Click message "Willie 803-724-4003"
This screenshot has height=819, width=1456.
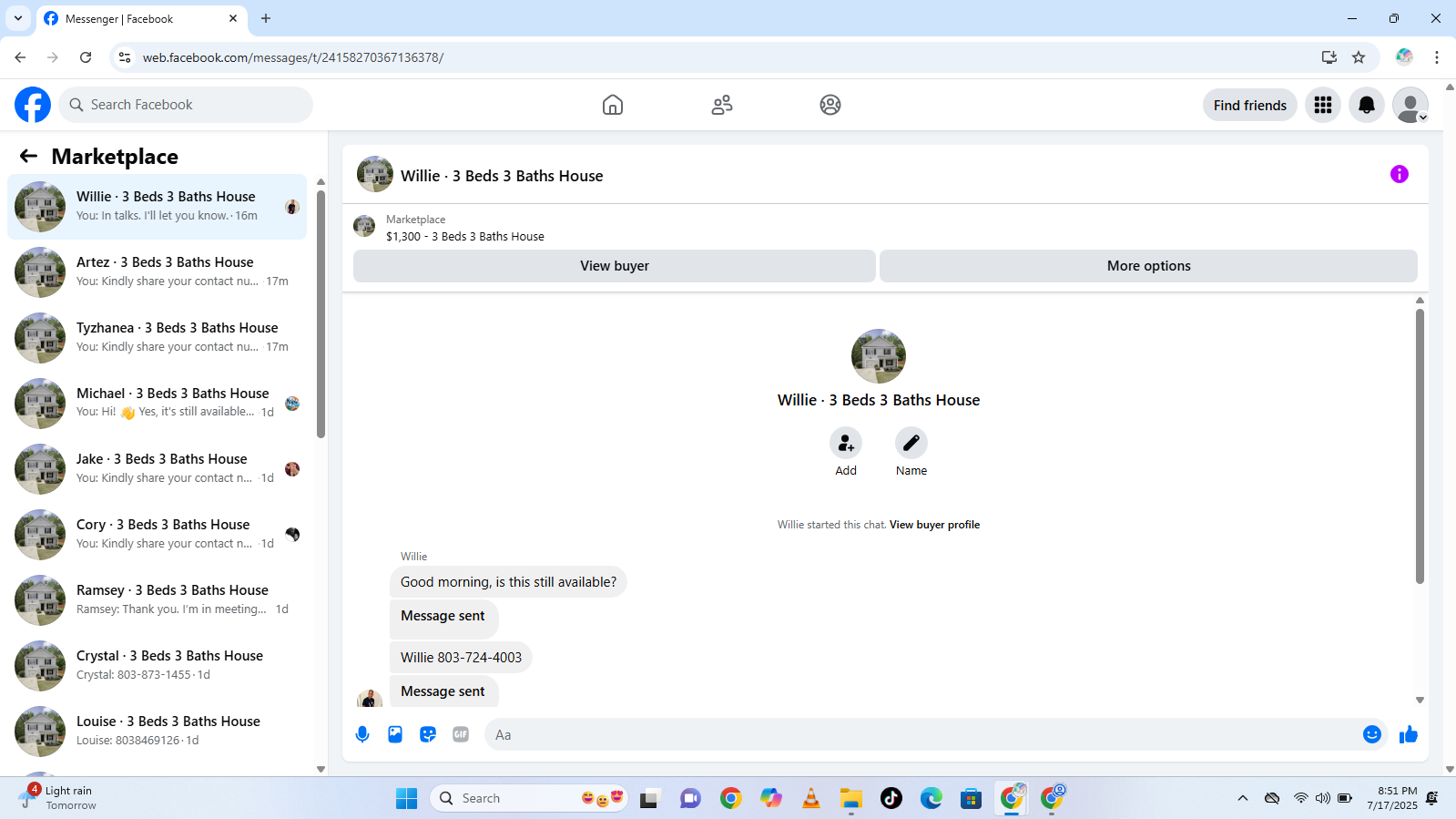click(461, 658)
